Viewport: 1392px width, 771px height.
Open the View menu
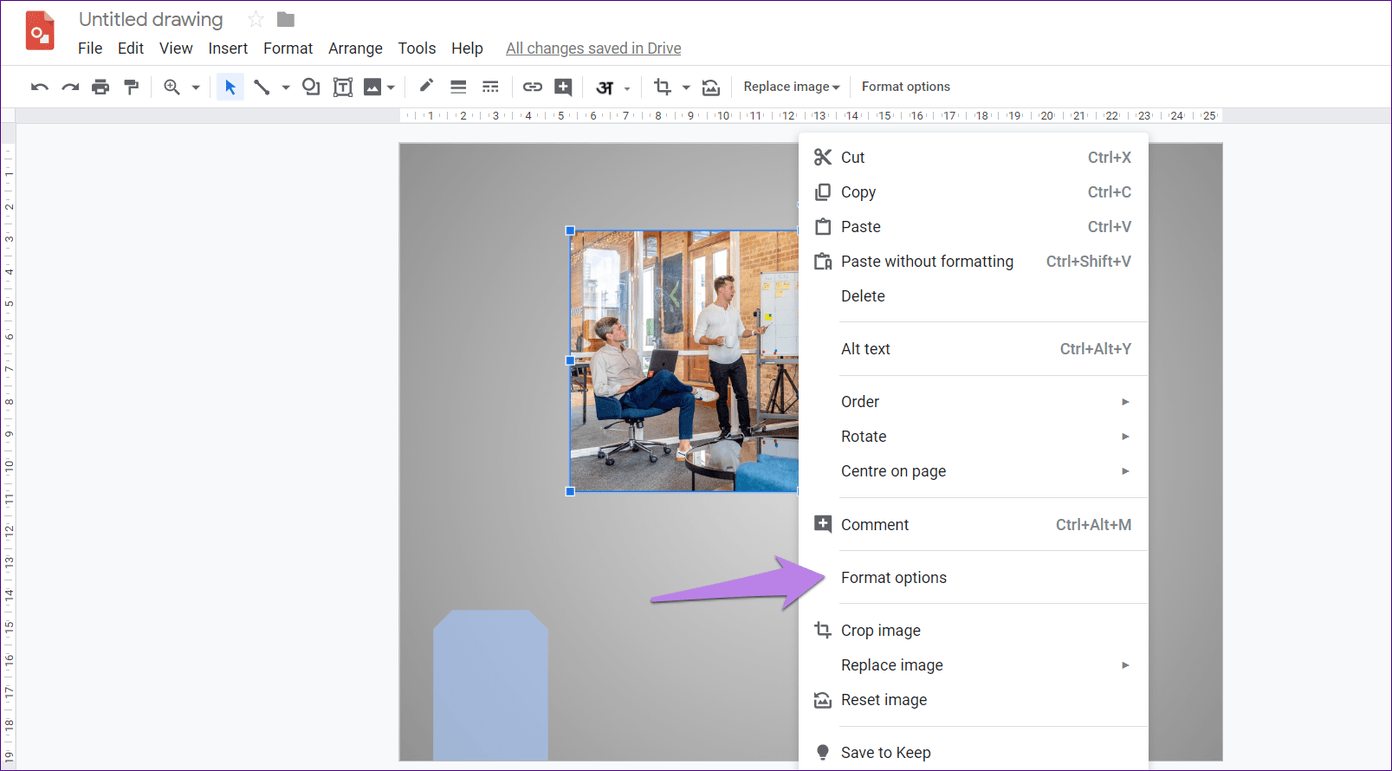point(176,48)
